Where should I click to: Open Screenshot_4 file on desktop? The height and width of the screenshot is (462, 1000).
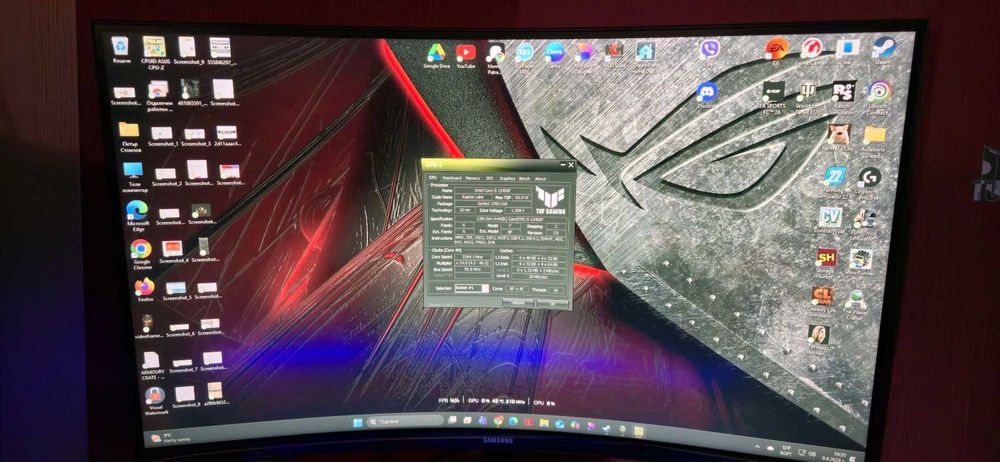pyautogui.click(x=173, y=251)
